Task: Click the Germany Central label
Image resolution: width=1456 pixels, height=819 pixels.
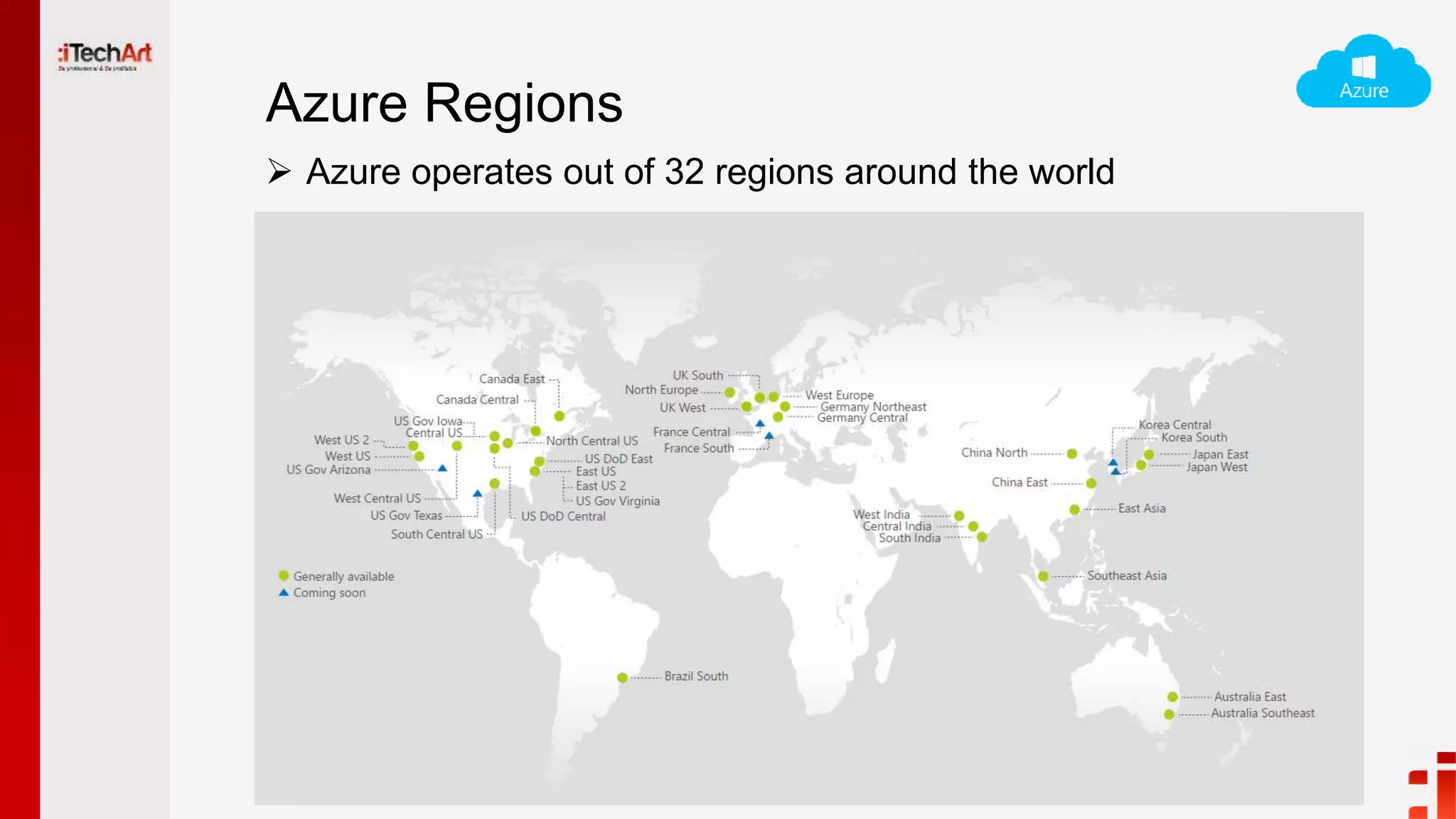Action: [x=862, y=418]
